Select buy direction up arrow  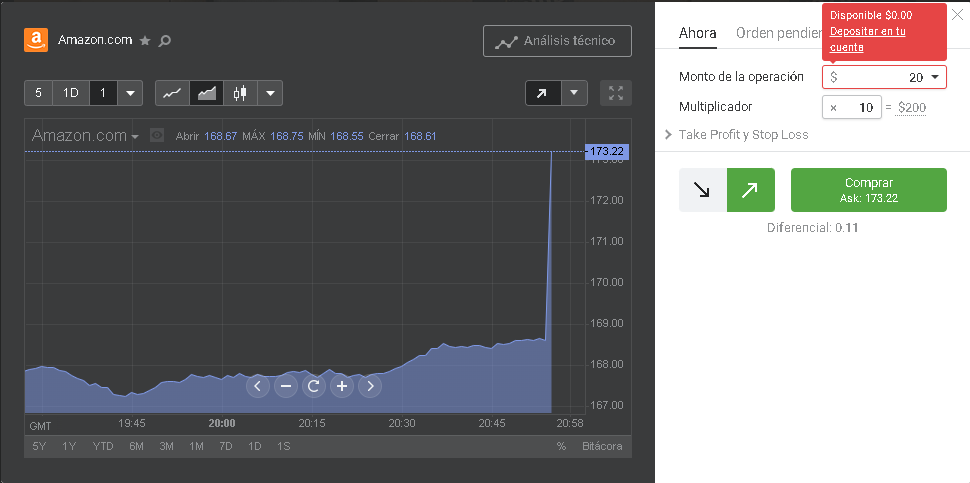coord(750,190)
